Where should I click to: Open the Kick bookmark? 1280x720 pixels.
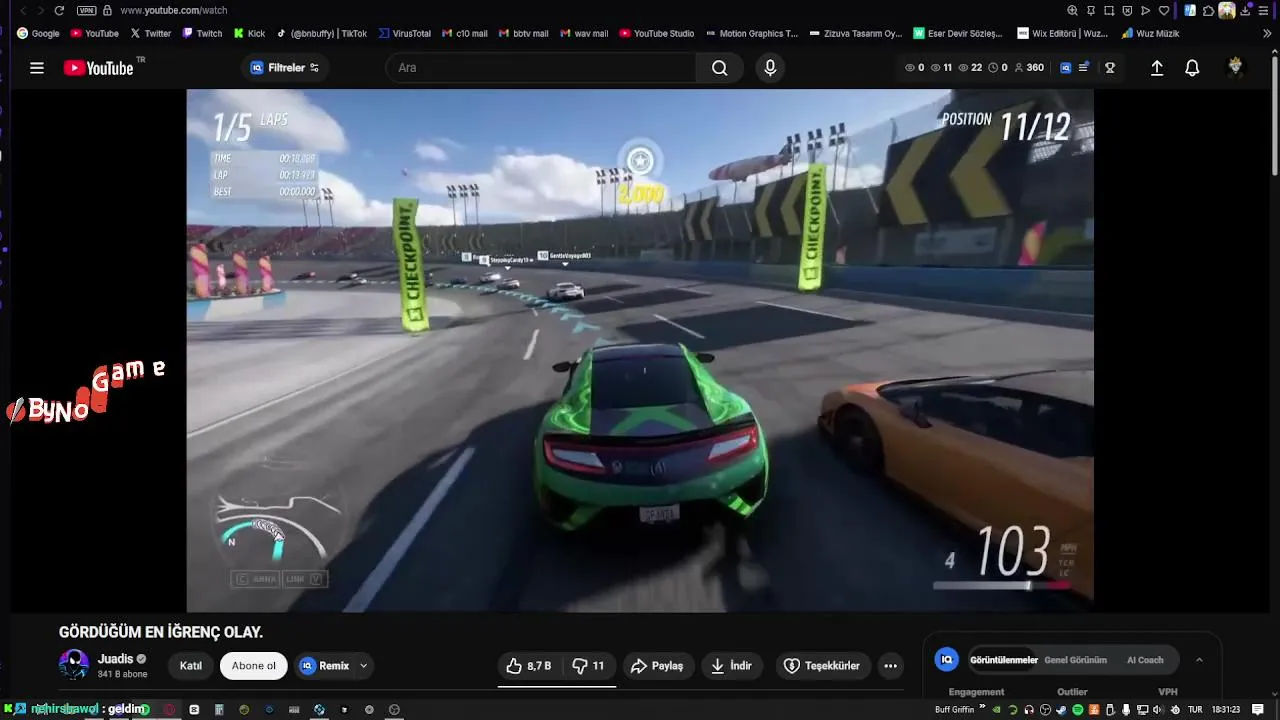pos(250,33)
